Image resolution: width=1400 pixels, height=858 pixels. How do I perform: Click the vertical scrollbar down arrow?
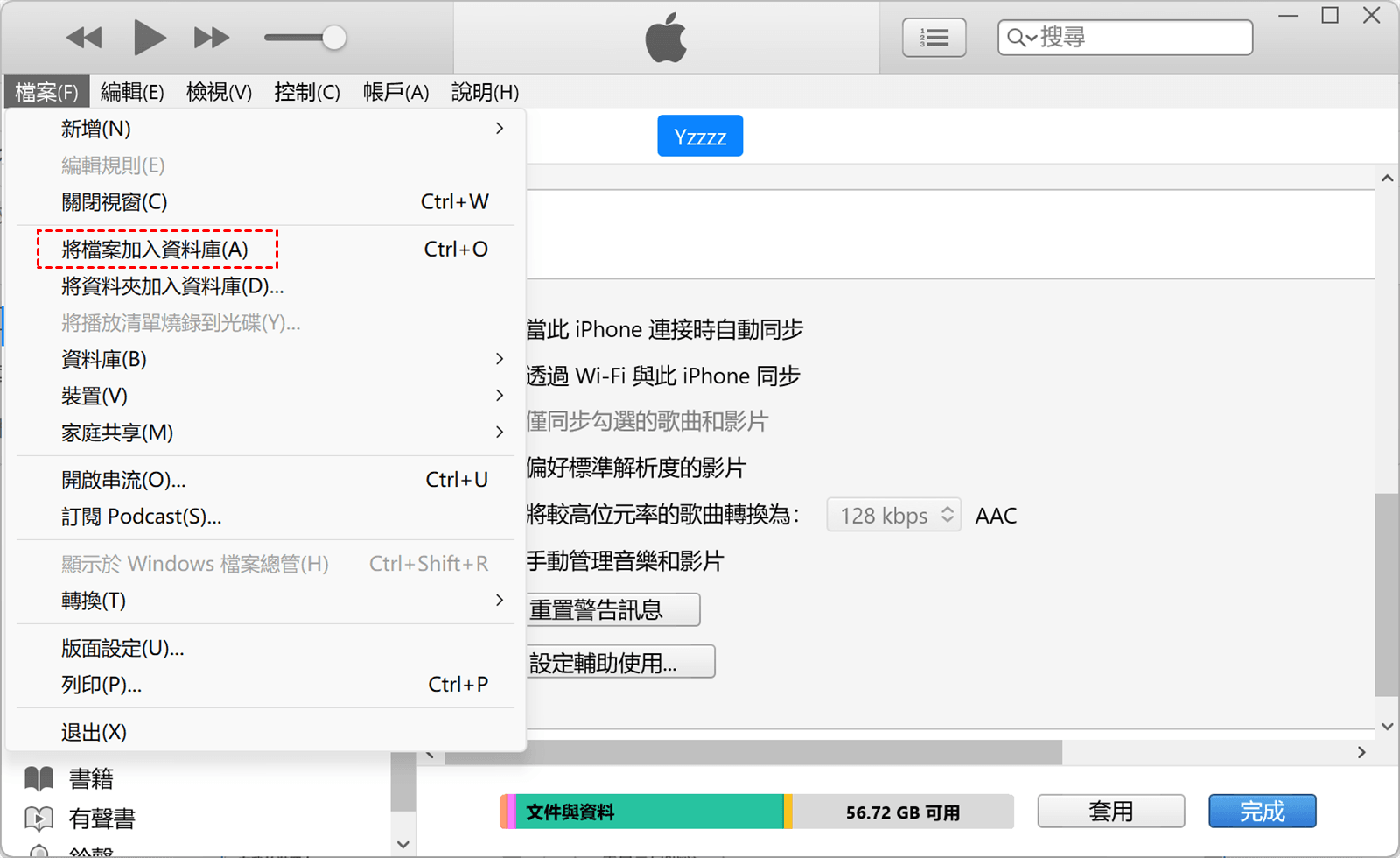click(1387, 727)
